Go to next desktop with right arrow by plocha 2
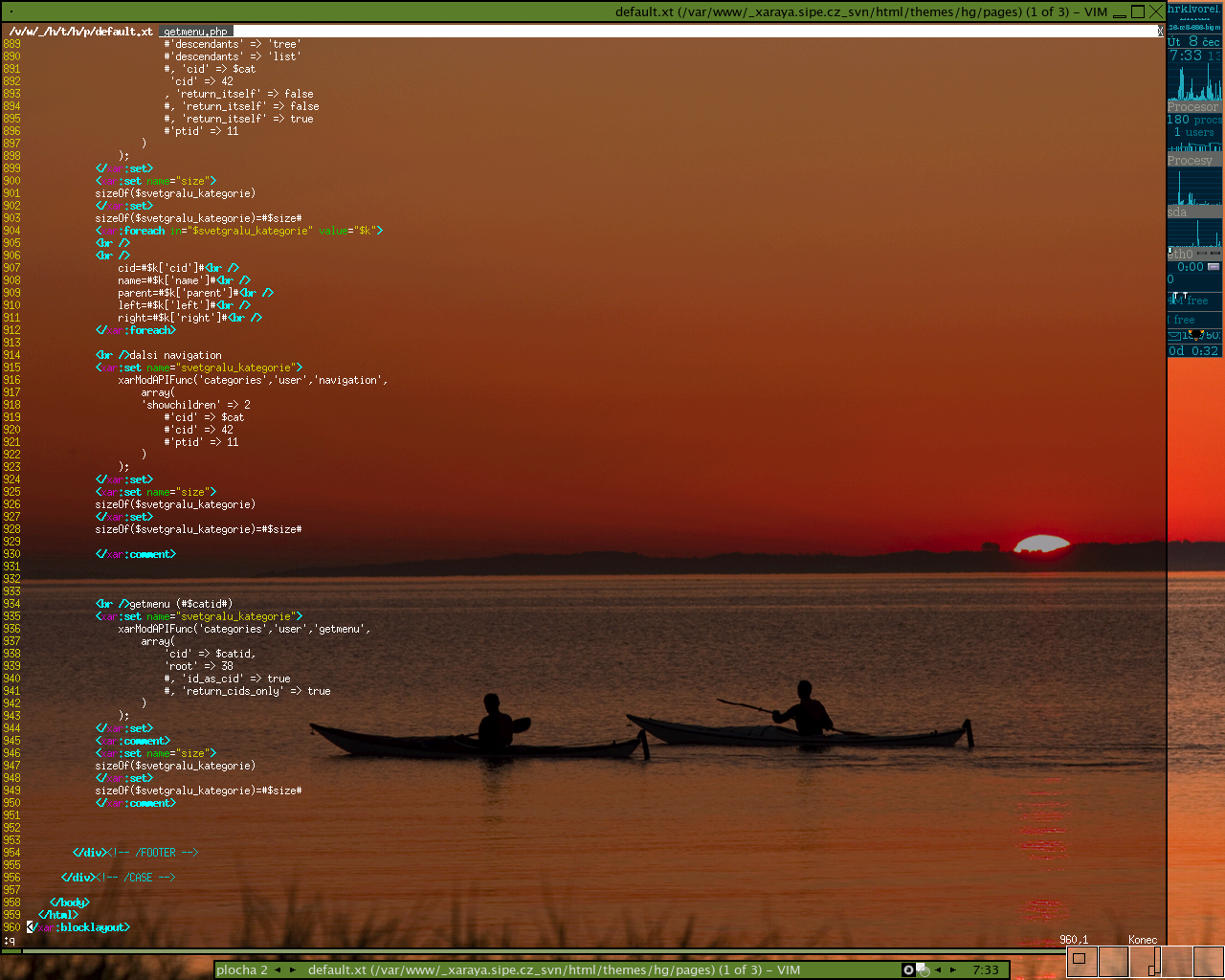 point(293,969)
